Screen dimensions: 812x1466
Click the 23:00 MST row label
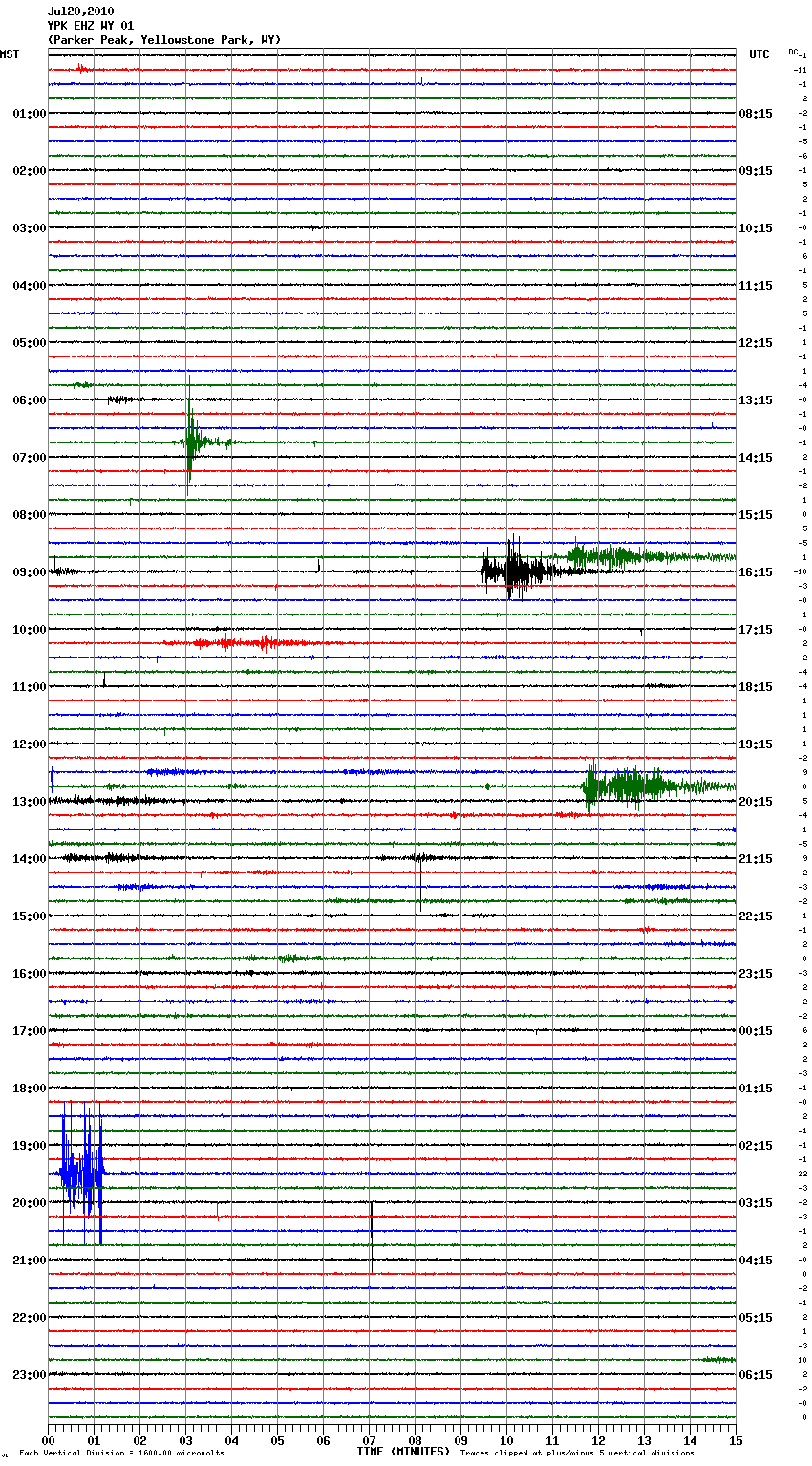pyautogui.click(x=30, y=1375)
